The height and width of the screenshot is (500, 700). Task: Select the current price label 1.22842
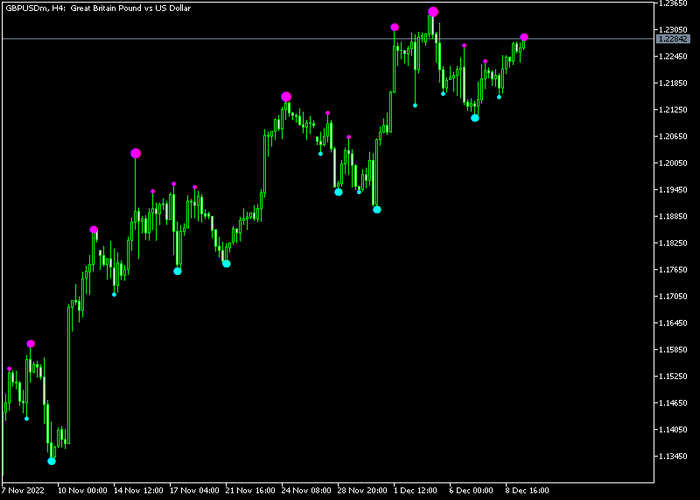(673, 39)
